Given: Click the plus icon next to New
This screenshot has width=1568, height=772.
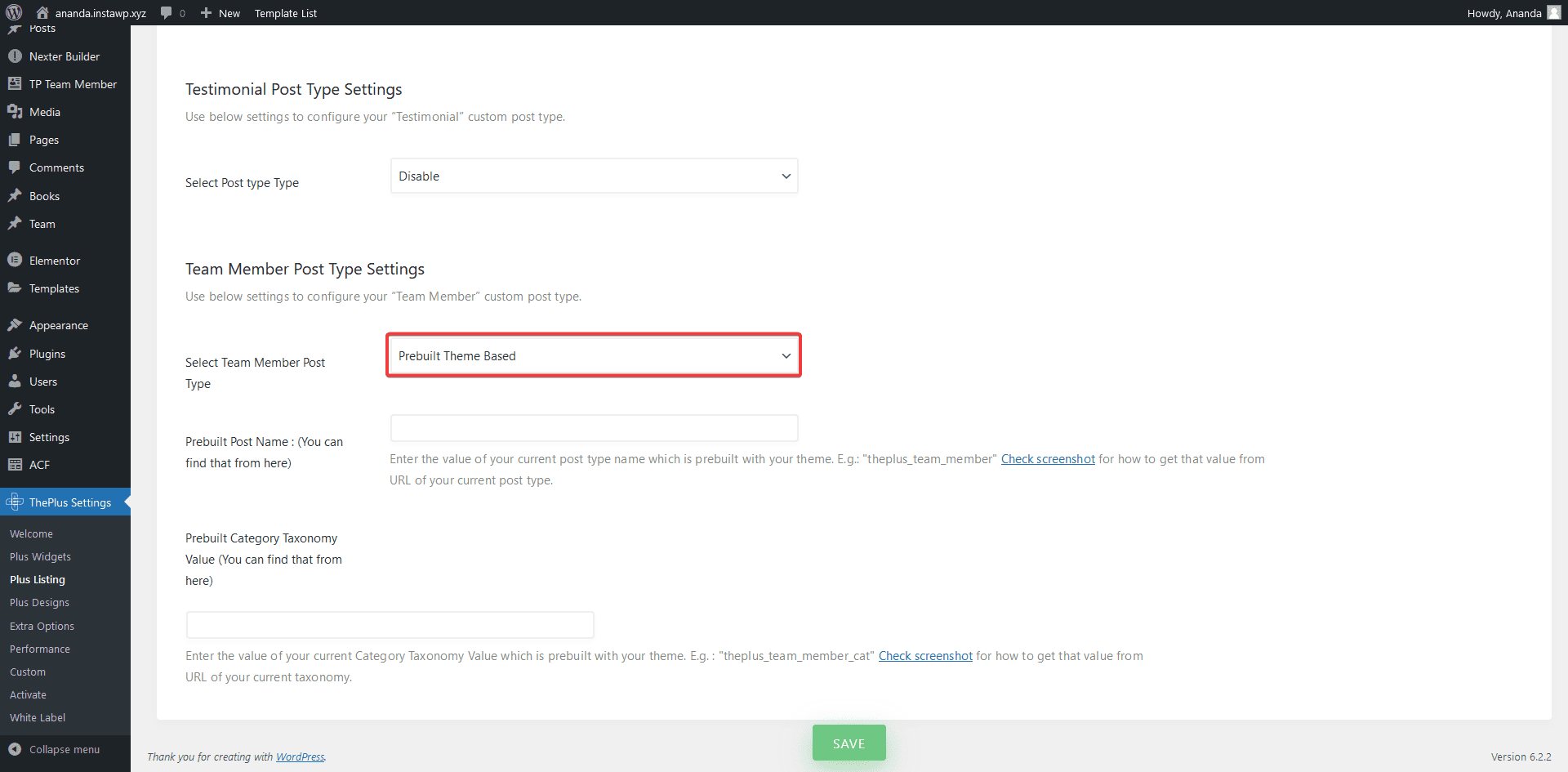Looking at the screenshot, I should (206, 13).
